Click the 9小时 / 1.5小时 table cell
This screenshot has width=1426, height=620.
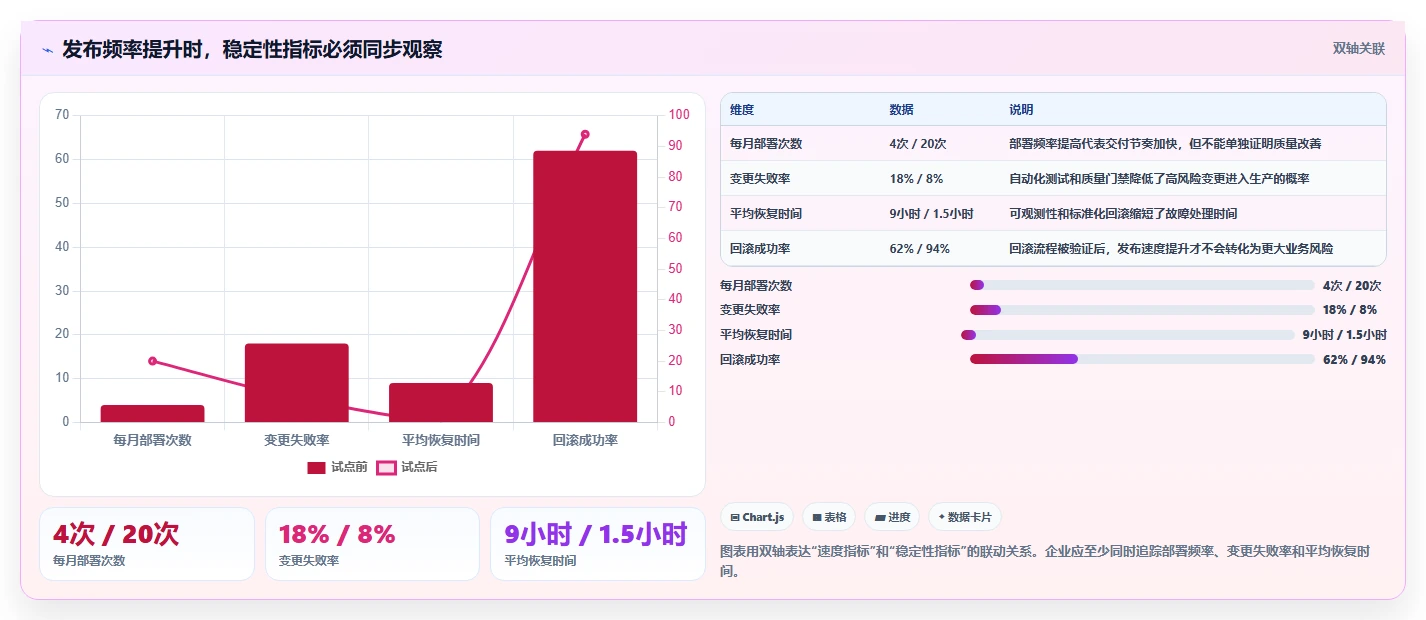click(x=931, y=214)
